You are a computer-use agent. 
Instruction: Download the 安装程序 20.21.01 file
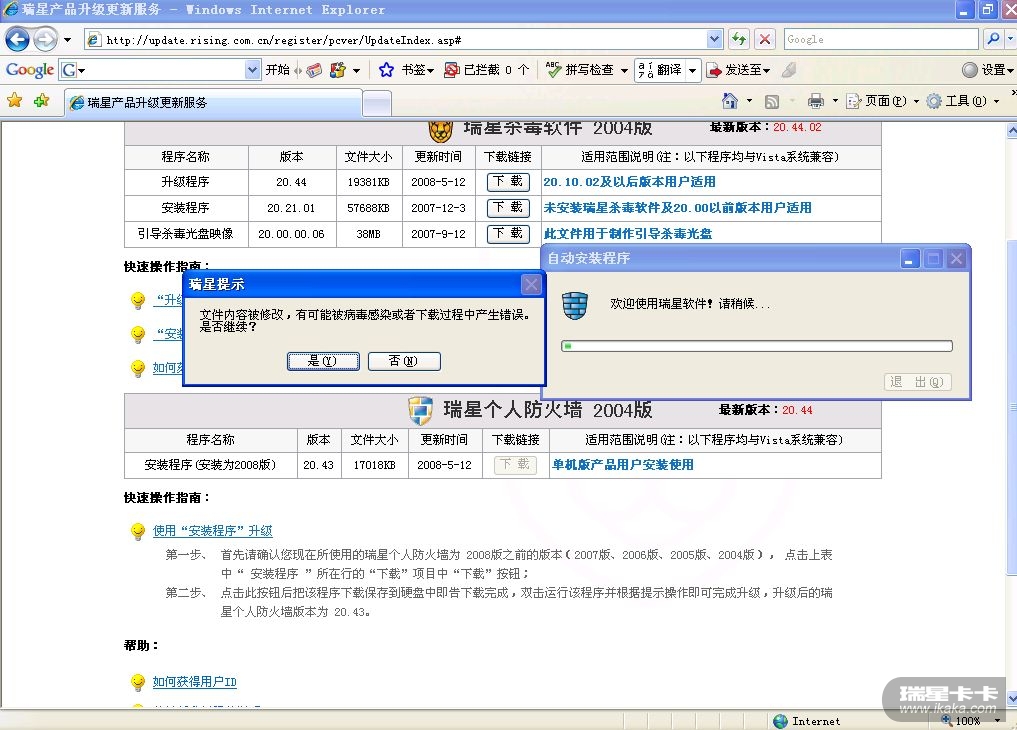[508, 208]
